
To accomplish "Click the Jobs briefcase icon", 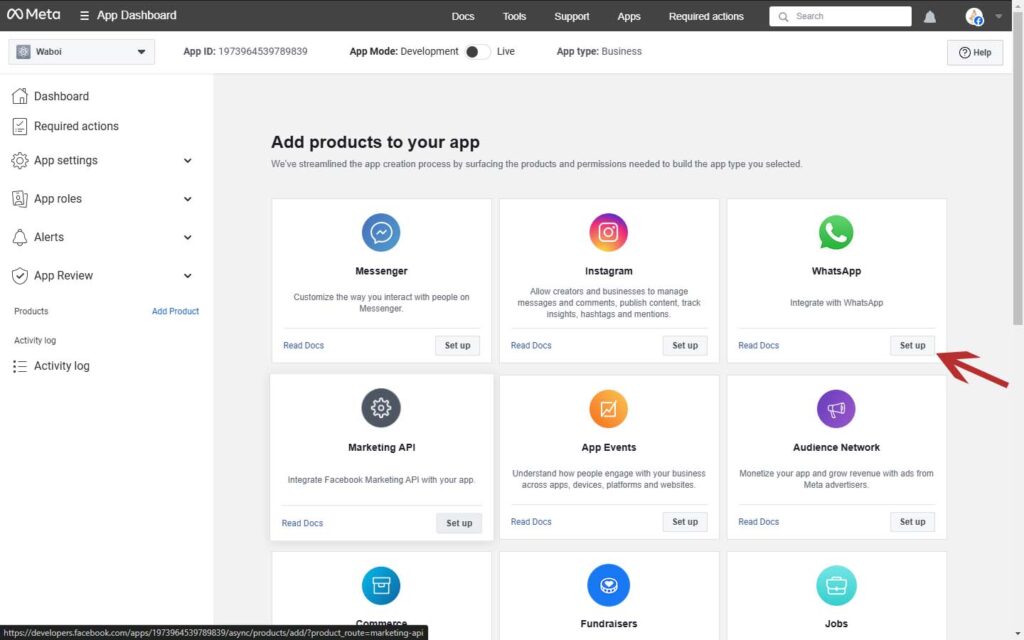I will click(836, 585).
